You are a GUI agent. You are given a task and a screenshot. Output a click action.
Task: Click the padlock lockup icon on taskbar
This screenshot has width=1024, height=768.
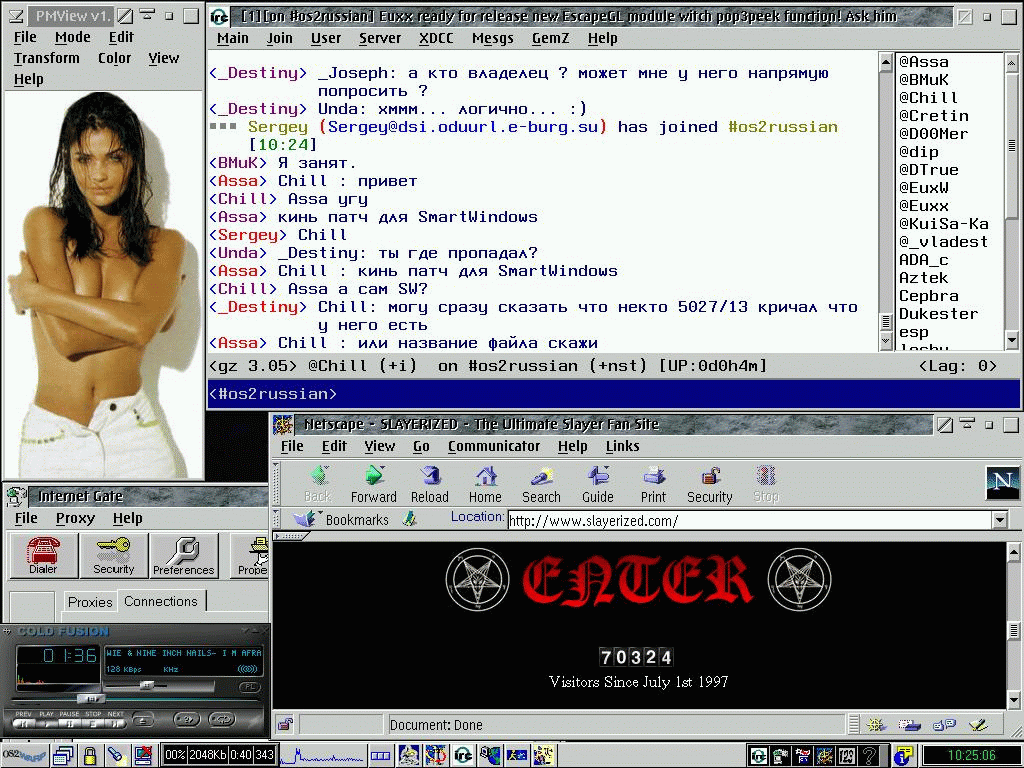click(90, 756)
